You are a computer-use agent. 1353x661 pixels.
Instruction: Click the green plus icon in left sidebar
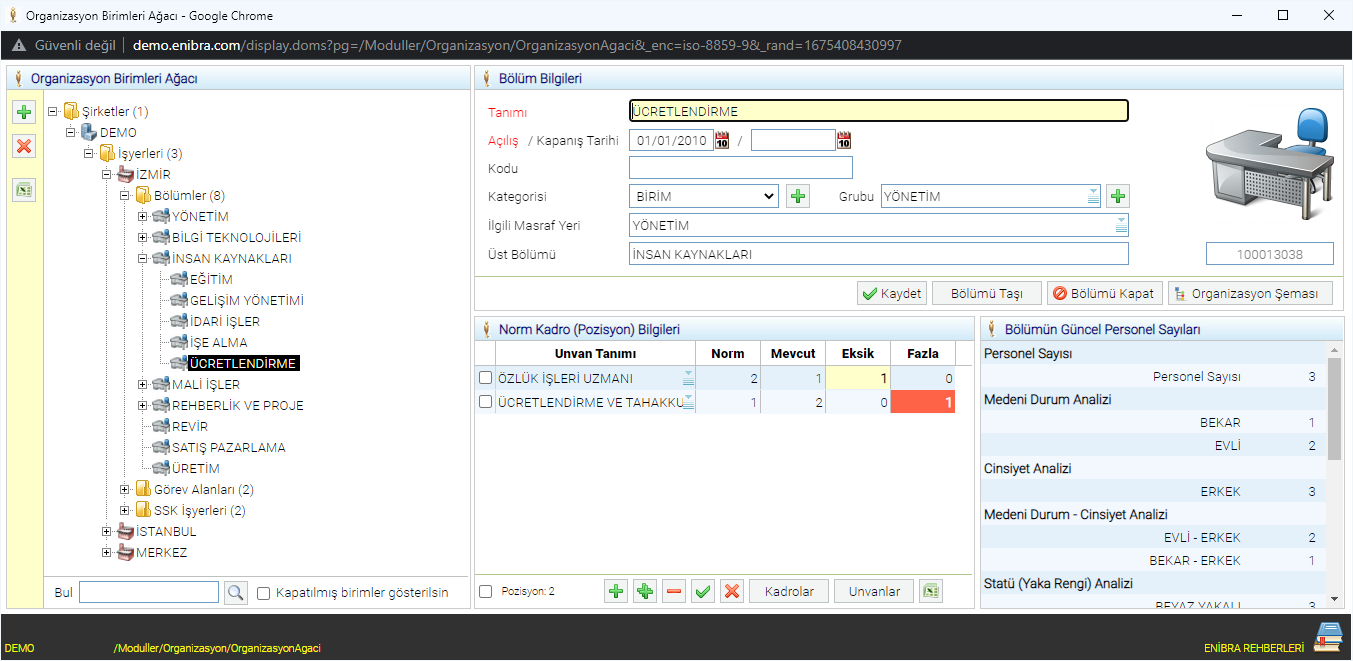(24, 112)
